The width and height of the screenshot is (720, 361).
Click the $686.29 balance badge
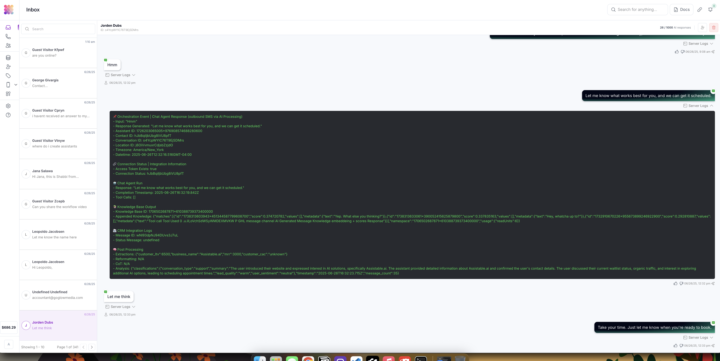(x=9, y=327)
